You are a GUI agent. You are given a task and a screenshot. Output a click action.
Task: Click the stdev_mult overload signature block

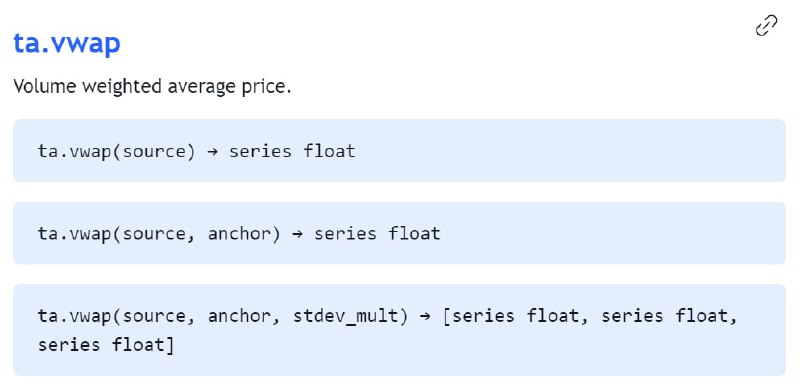399,330
